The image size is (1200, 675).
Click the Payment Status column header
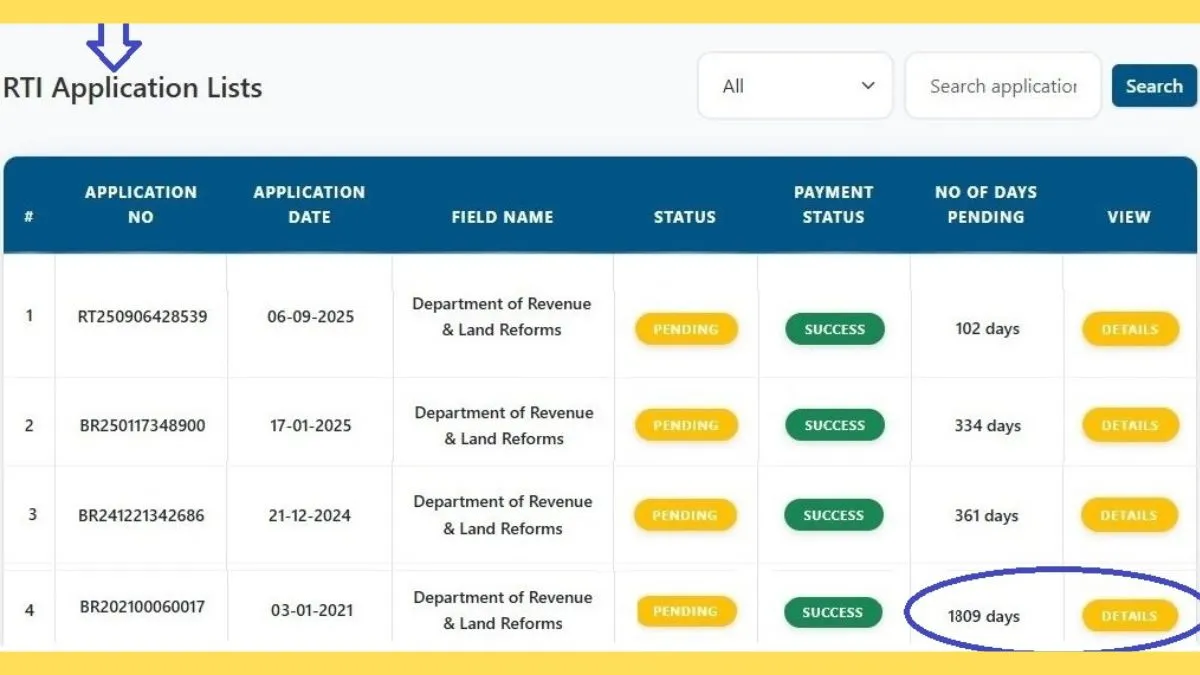coord(833,204)
